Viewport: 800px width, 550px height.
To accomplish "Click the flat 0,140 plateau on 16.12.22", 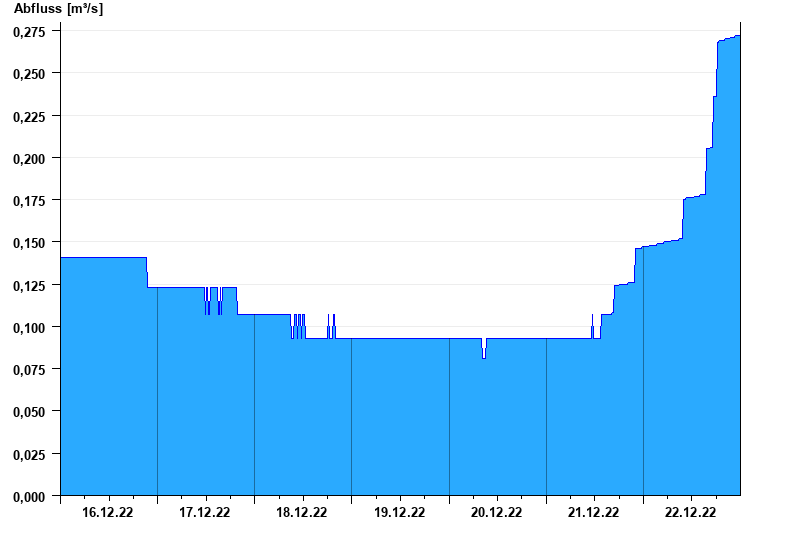I will (104, 258).
